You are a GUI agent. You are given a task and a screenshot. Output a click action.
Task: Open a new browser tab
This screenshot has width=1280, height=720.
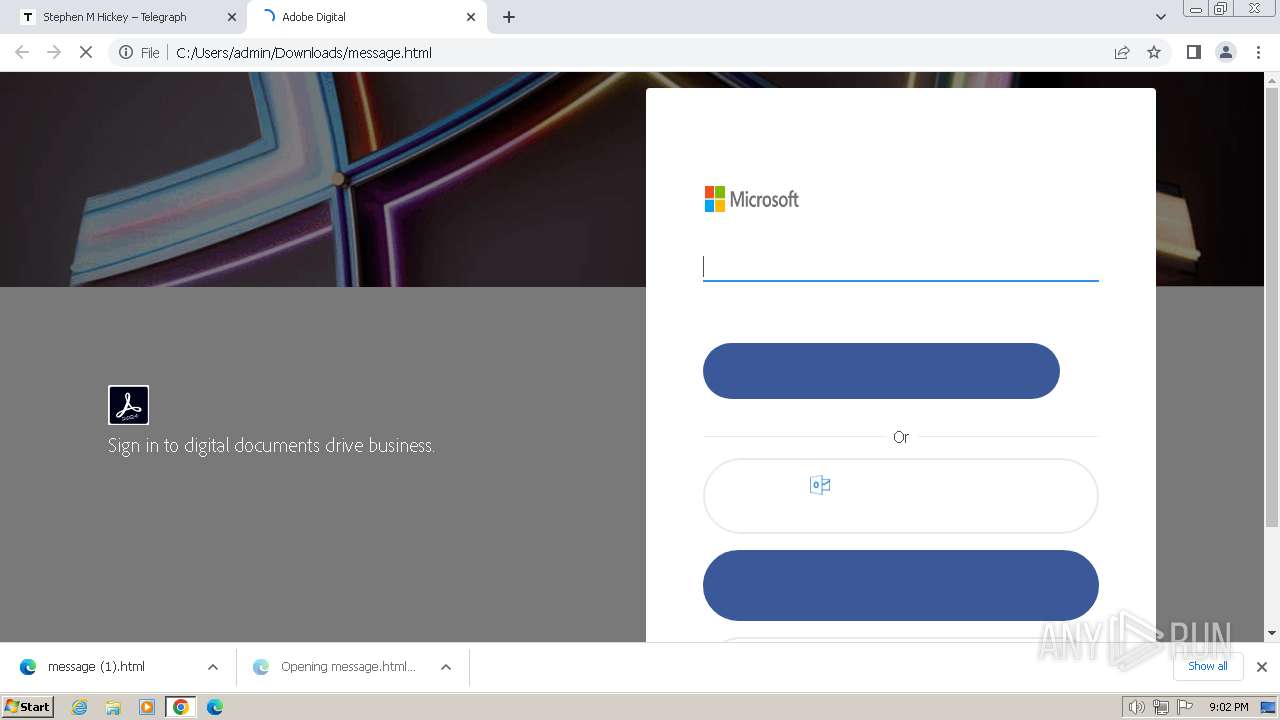coord(509,17)
